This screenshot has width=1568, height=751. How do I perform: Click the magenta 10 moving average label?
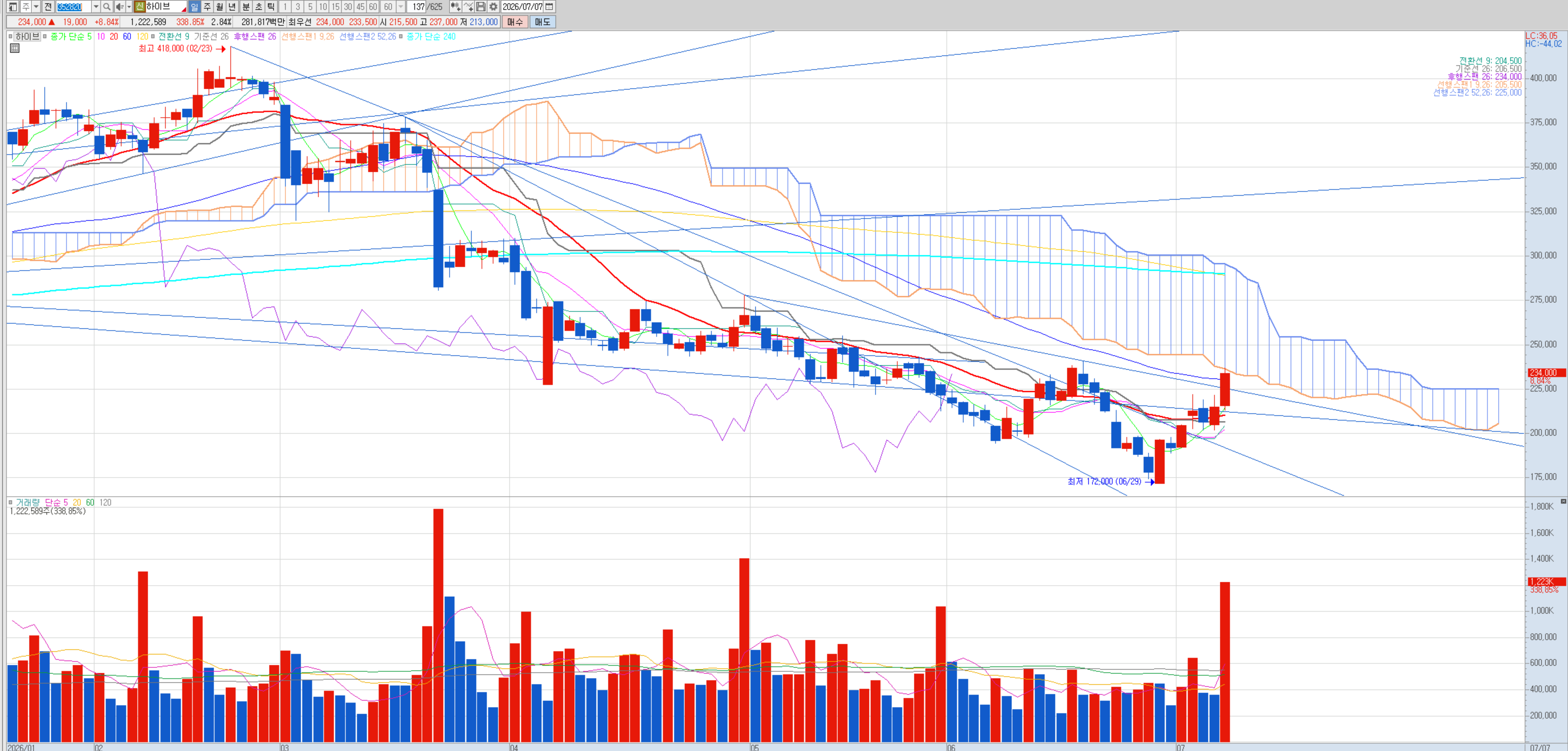click(x=100, y=36)
